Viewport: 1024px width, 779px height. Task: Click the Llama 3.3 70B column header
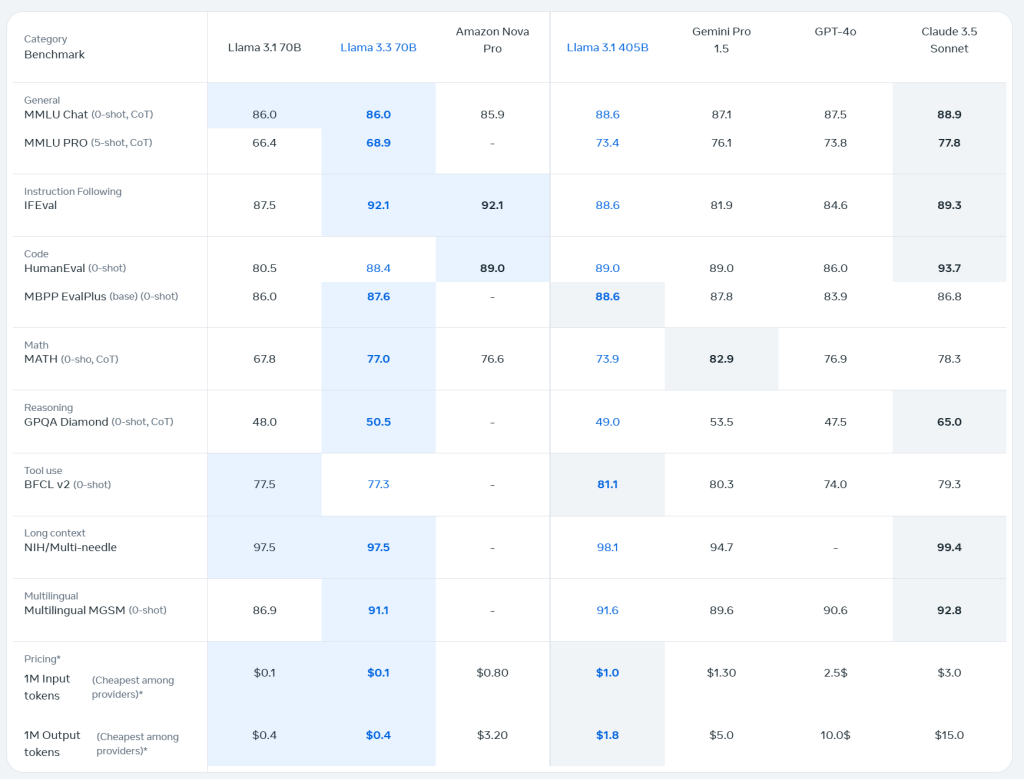378,47
